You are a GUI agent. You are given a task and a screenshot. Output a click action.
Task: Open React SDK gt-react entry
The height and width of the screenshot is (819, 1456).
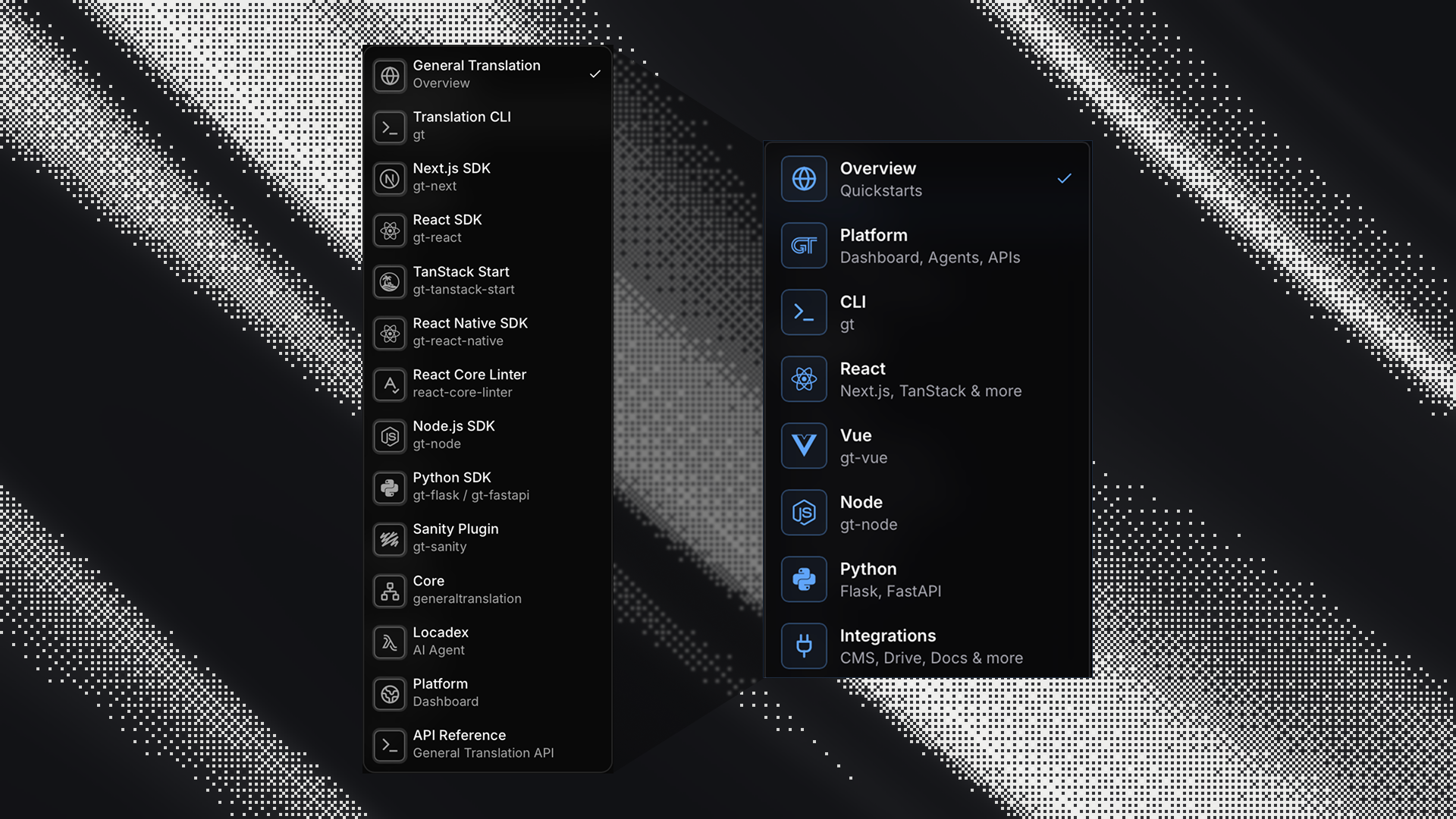(x=488, y=231)
